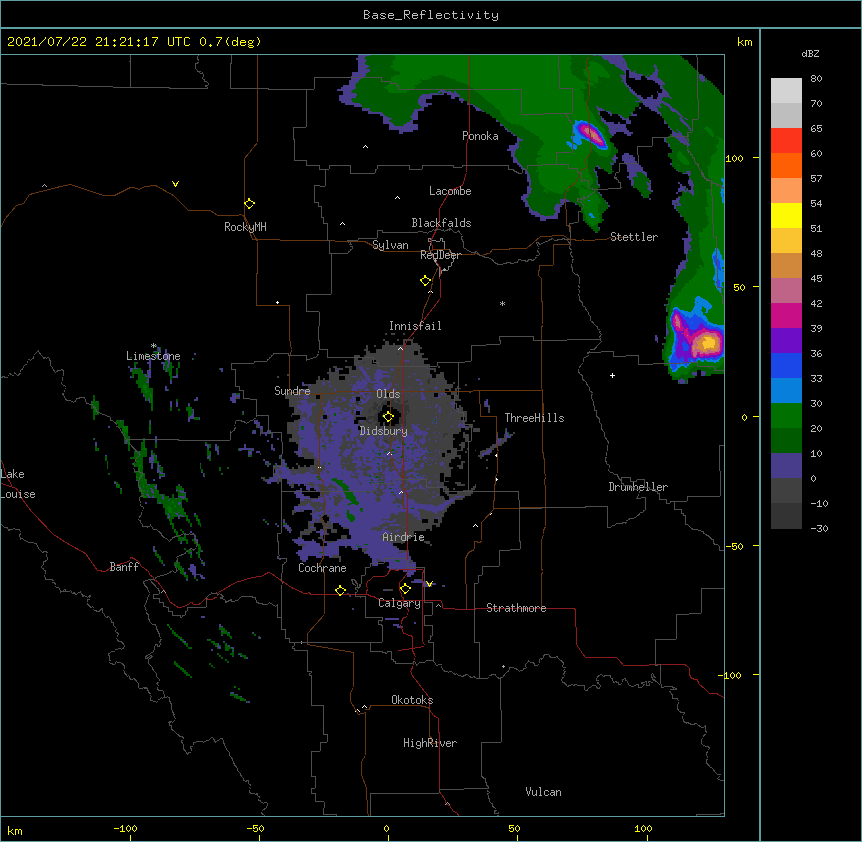Click the Sundre town label
Viewport: 862px width, 842px height.
[x=292, y=391]
